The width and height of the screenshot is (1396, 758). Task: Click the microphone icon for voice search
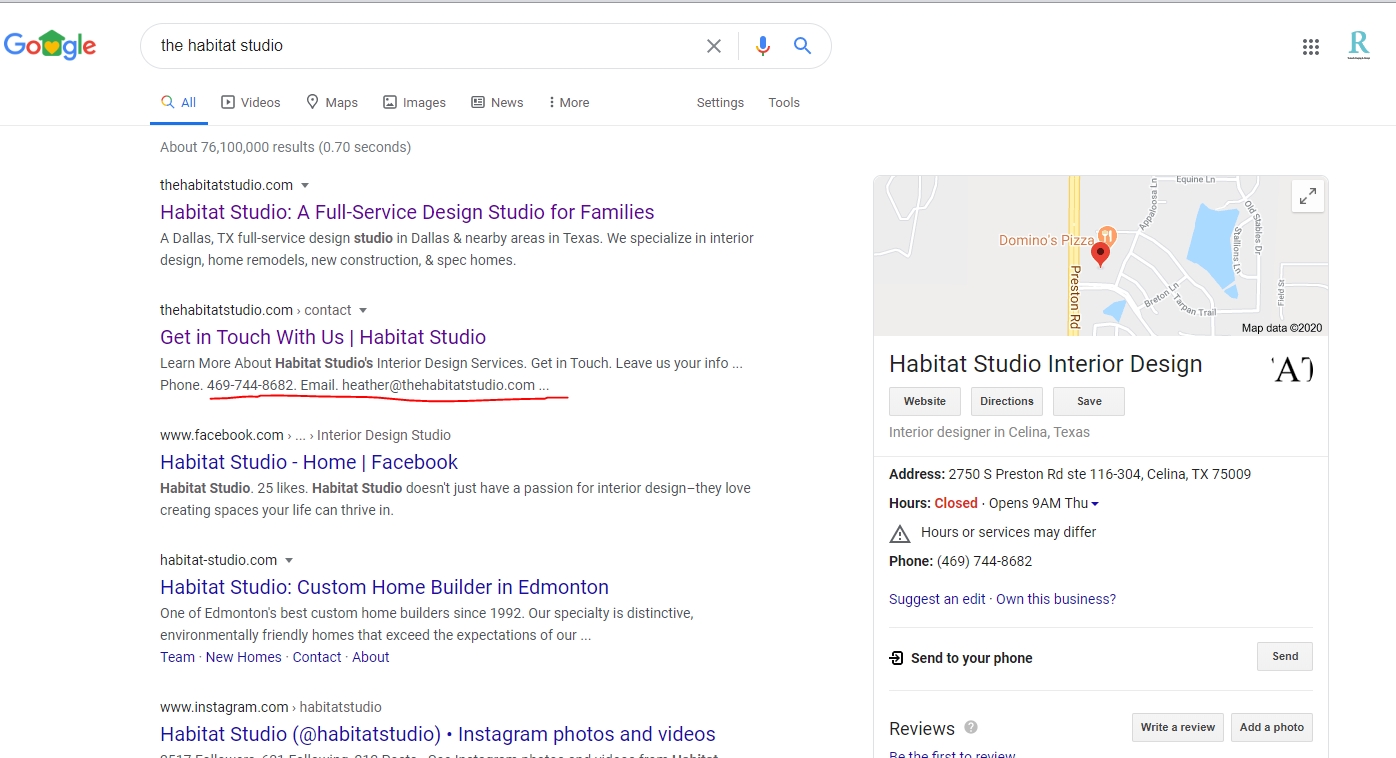[x=763, y=45]
